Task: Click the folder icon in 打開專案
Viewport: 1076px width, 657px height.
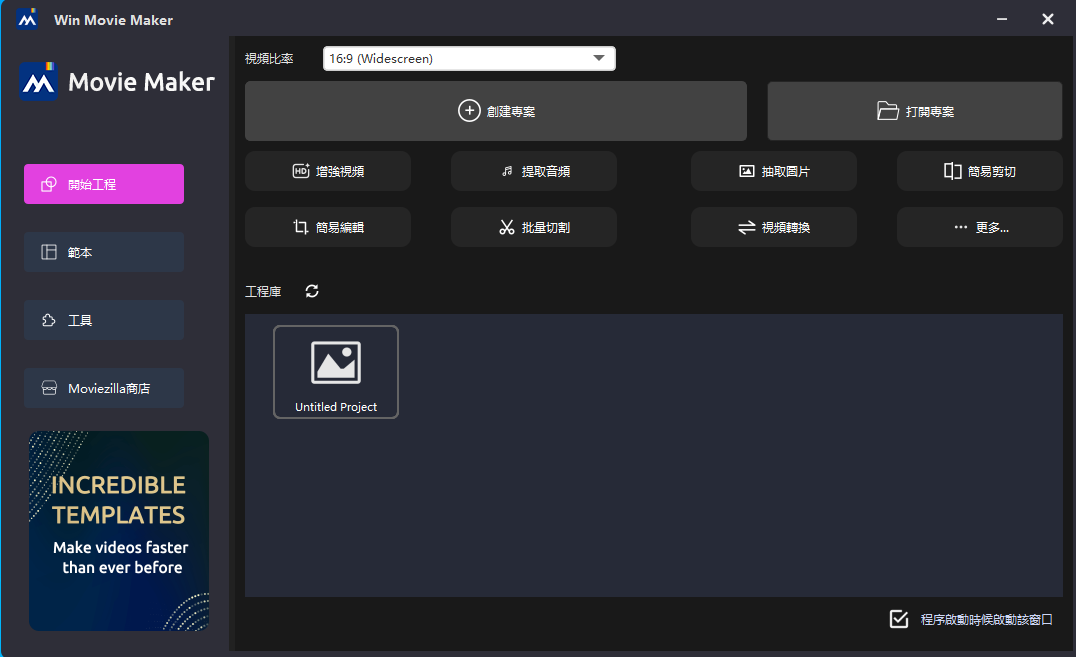Action: click(887, 111)
